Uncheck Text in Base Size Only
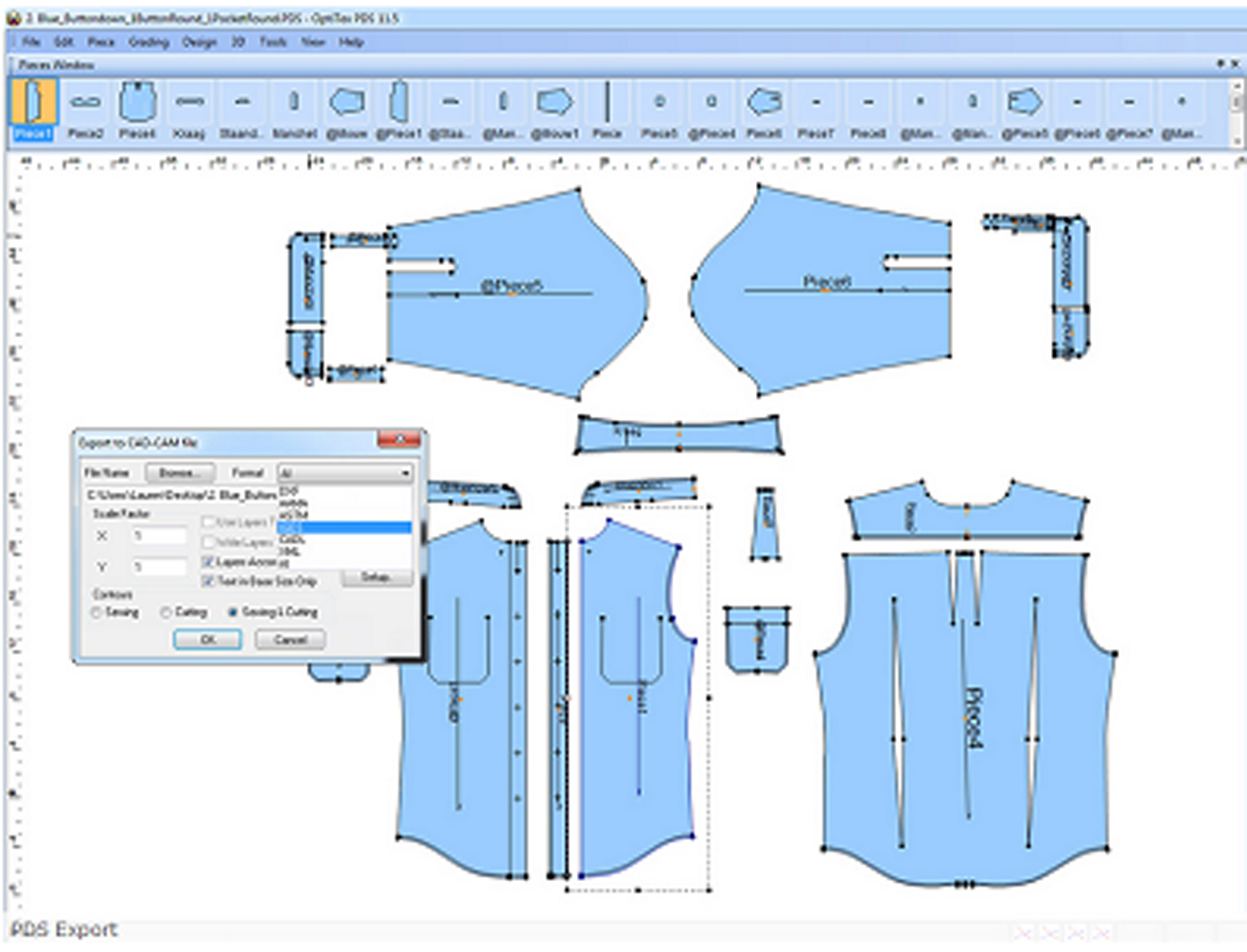 click(208, 582)
